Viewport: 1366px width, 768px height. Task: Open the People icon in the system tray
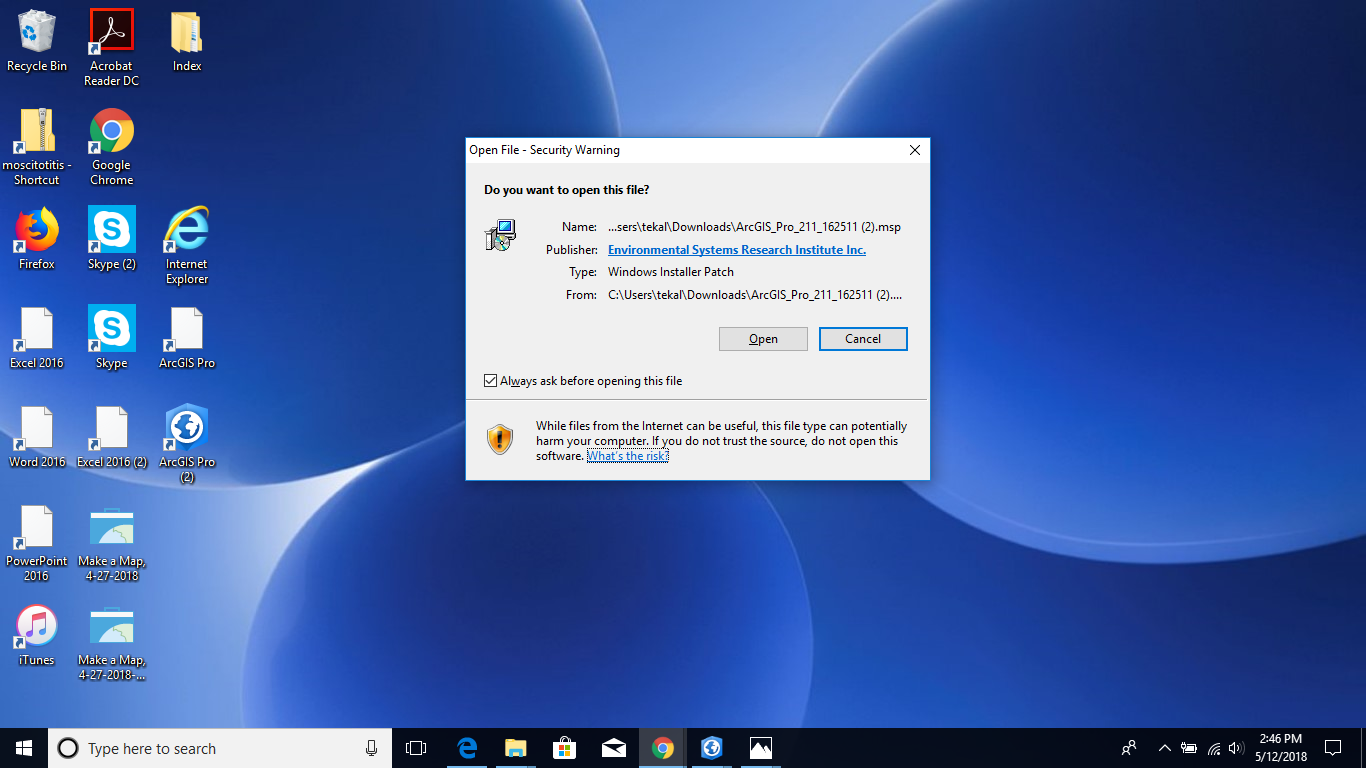tap(1129, 748)
